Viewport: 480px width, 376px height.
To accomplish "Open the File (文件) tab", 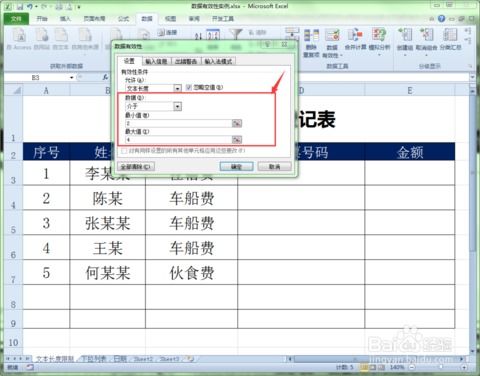I will 16,19.
